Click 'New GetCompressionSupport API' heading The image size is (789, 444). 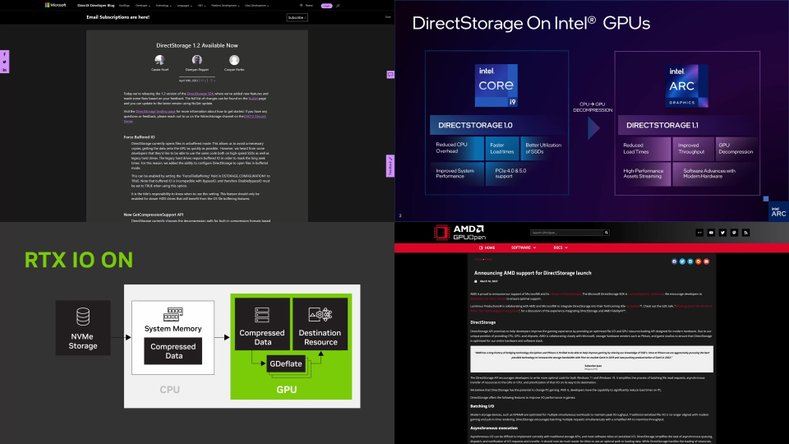[x=153, y=214]
